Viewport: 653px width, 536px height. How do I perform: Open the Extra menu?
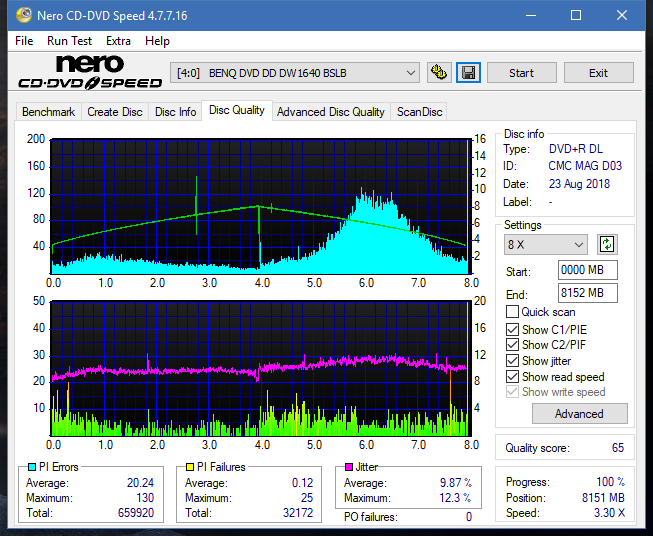click(118, 41)
